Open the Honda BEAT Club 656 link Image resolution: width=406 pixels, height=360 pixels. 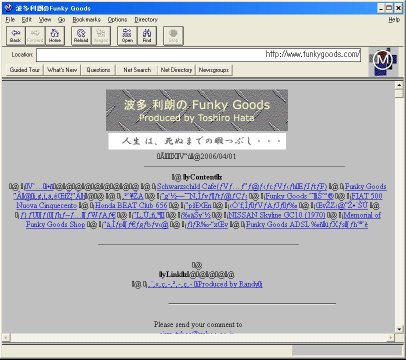(x=131, y=206)
